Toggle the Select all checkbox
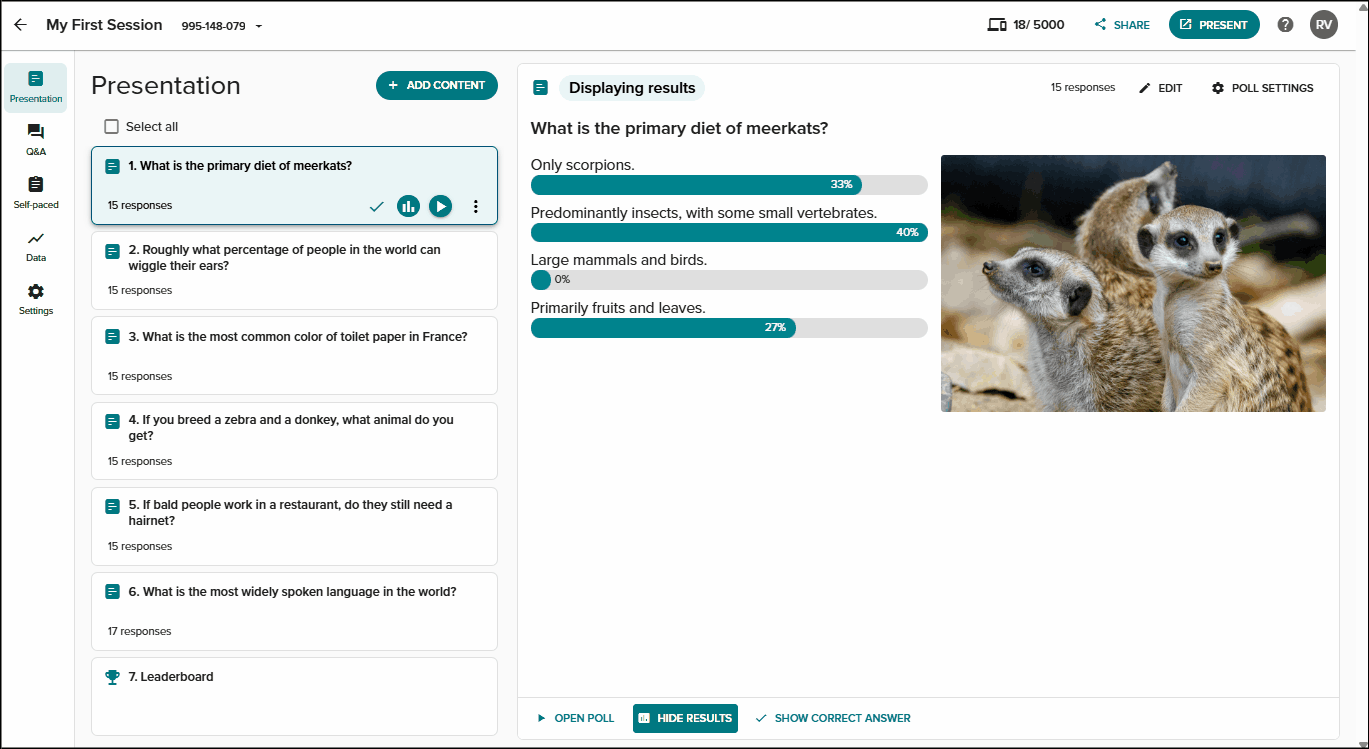 [111, 127]
